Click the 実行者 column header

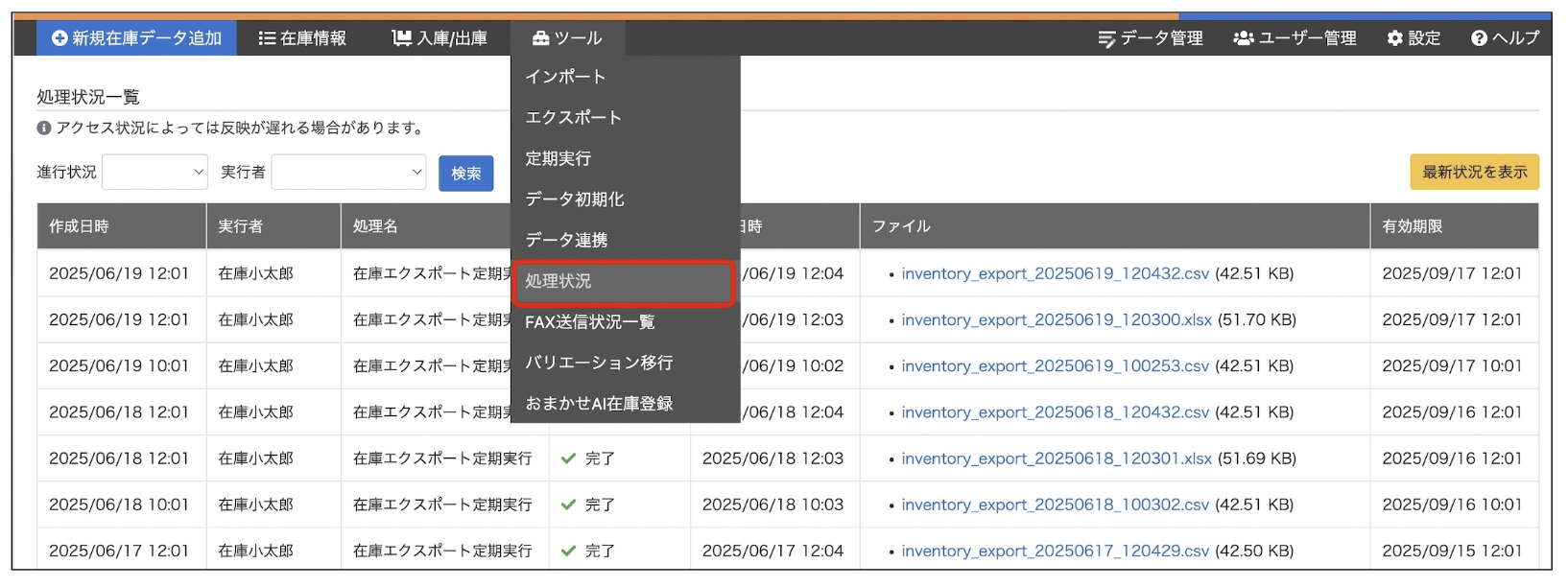273,226
